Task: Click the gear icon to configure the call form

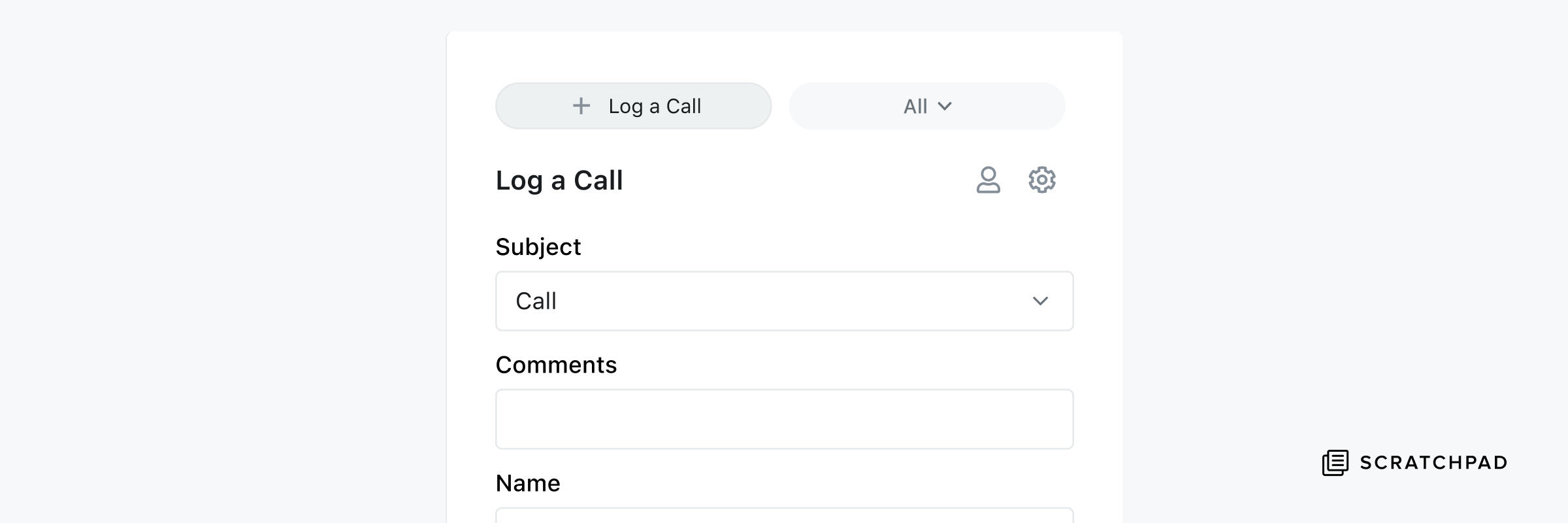Action: point(1041,180)
